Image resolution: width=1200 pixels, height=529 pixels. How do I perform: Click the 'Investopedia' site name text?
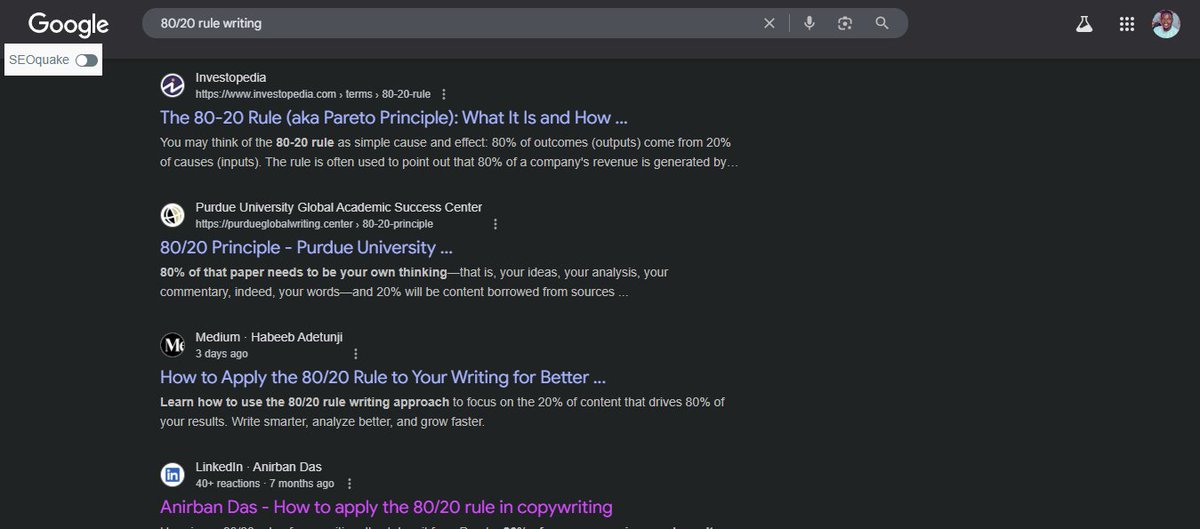point(231,77)
